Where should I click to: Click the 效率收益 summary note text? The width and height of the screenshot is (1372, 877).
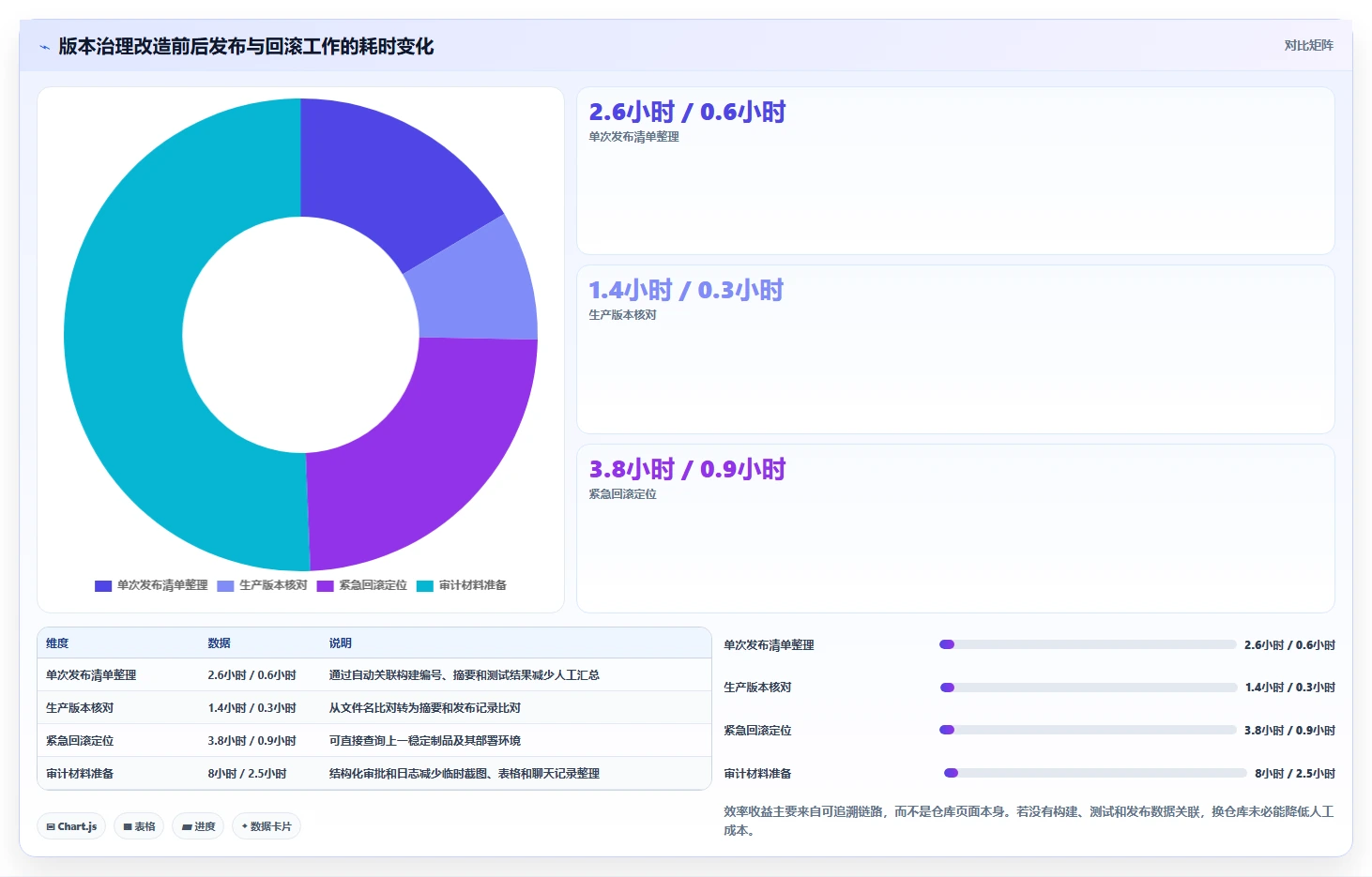point(1029,821)
